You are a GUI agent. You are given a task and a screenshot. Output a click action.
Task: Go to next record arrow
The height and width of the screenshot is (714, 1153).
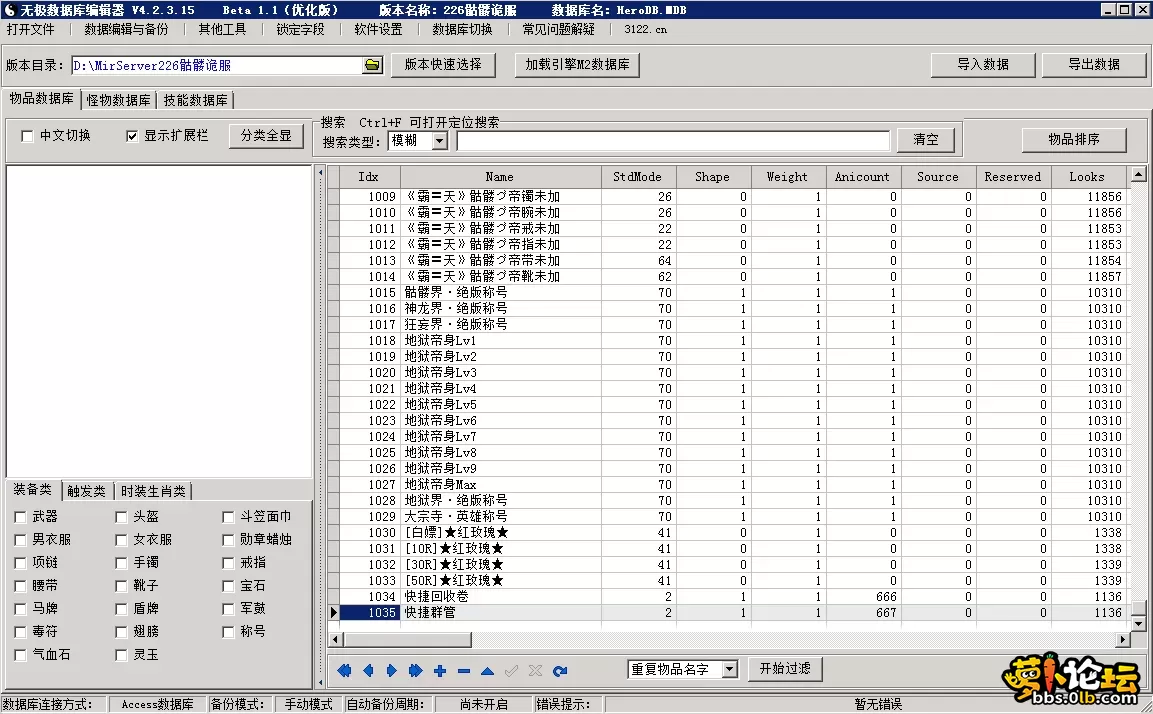point(392,671)
